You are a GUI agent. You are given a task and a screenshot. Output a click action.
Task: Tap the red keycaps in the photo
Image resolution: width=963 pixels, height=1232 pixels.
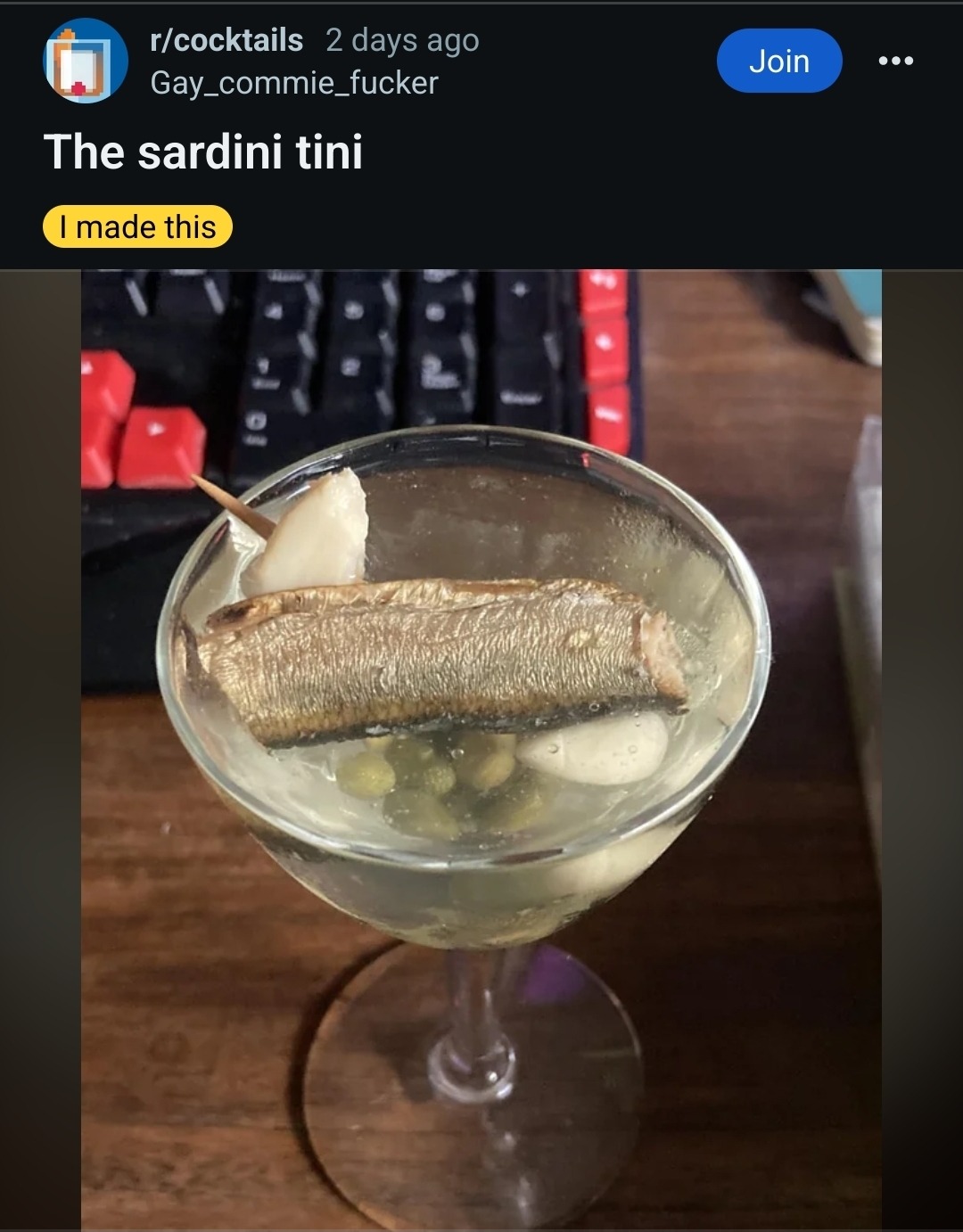point(143,421)
